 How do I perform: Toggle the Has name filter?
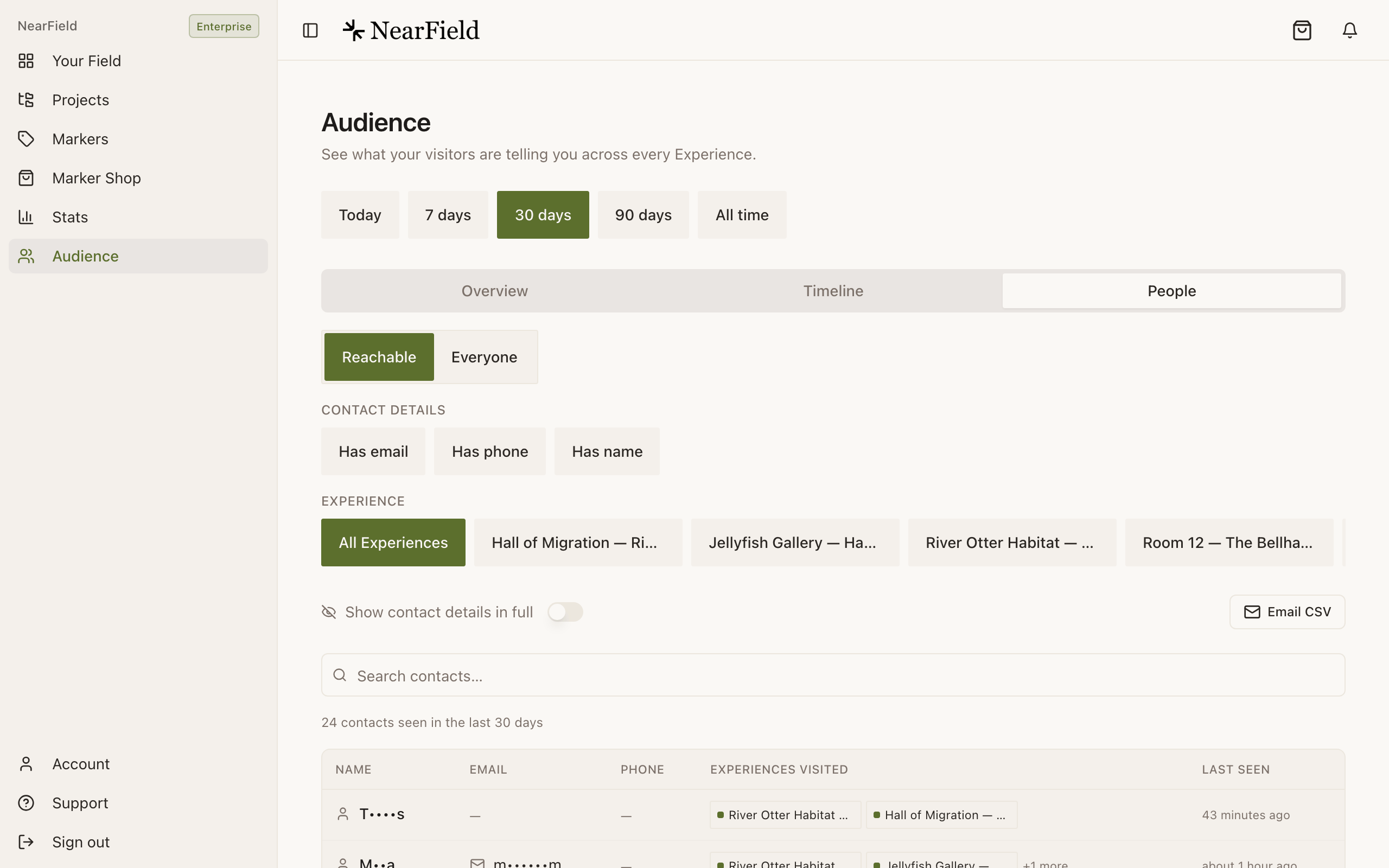tap(607, 451)
